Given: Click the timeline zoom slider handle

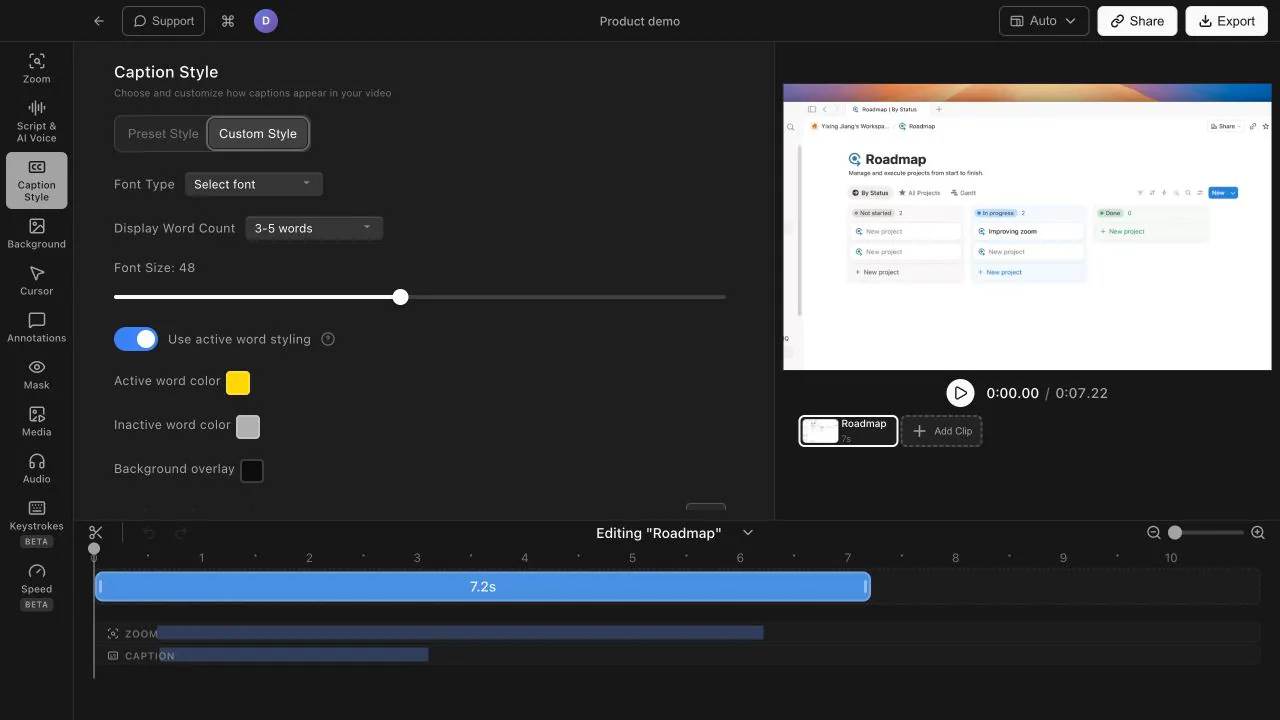Looking at the screenshot, I should pyautogui.click(x=1175, y=533).
